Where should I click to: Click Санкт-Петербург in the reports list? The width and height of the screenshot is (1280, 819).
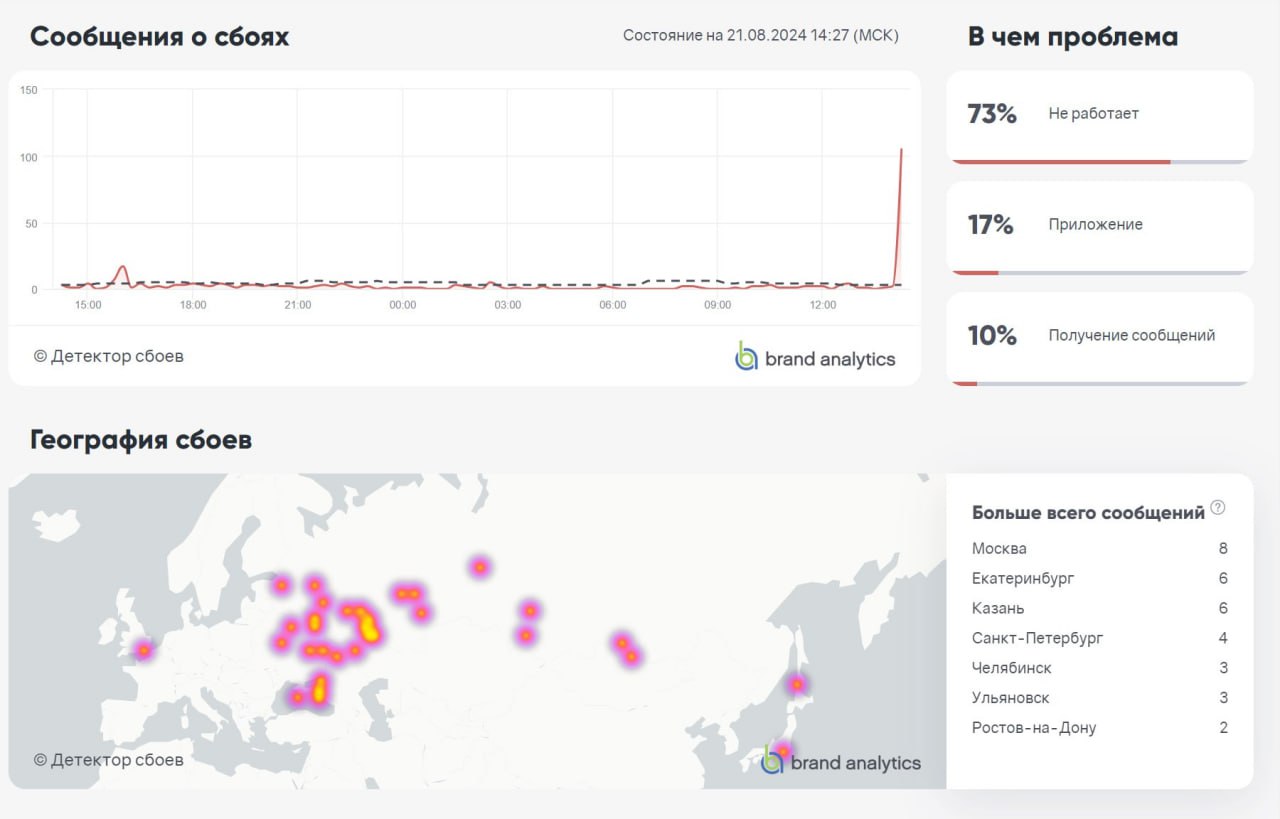tap(1037, 638)
